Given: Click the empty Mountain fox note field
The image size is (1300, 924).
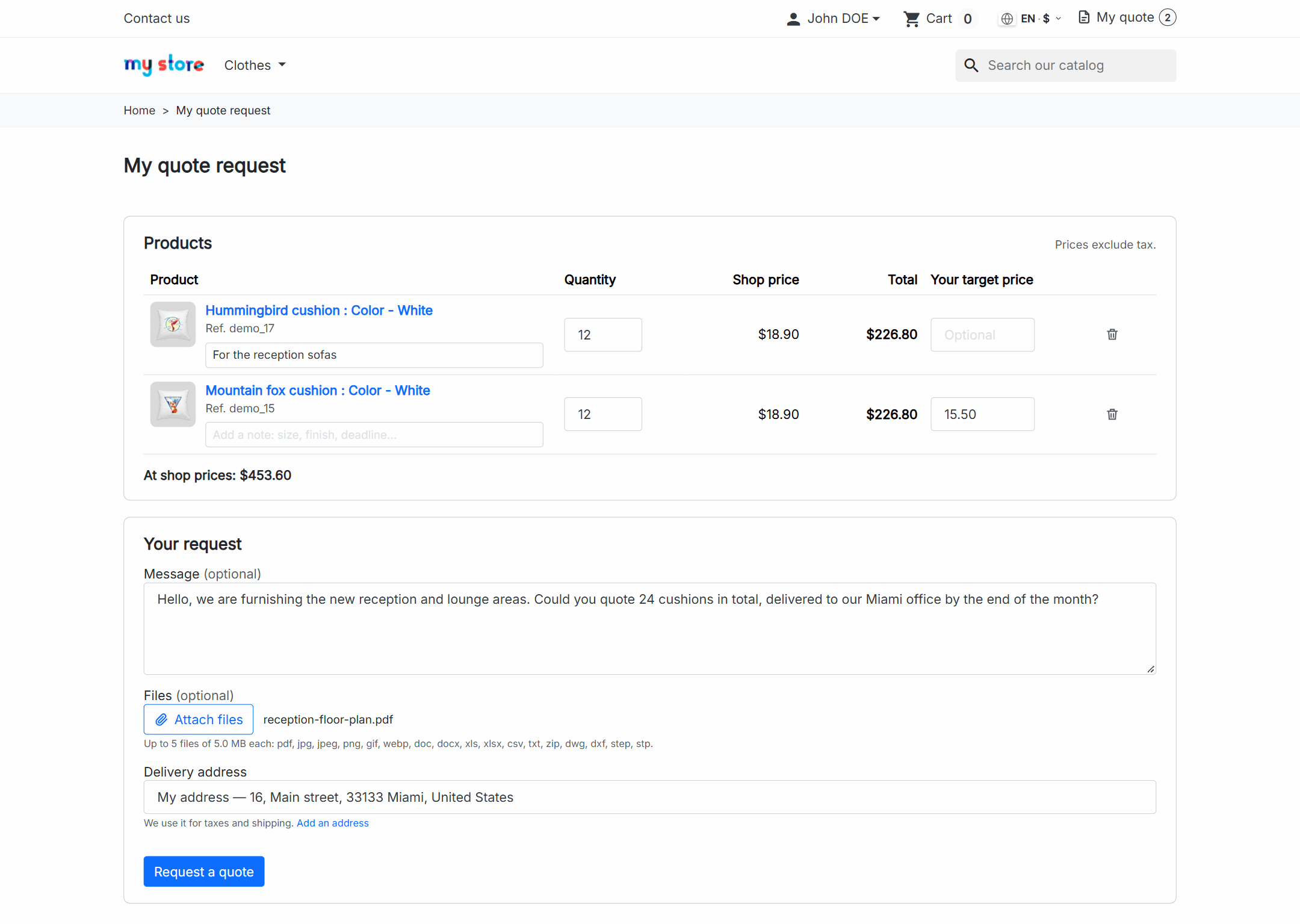Looking at the screenshot, I should pyautogui.click(x=374, y=435).
